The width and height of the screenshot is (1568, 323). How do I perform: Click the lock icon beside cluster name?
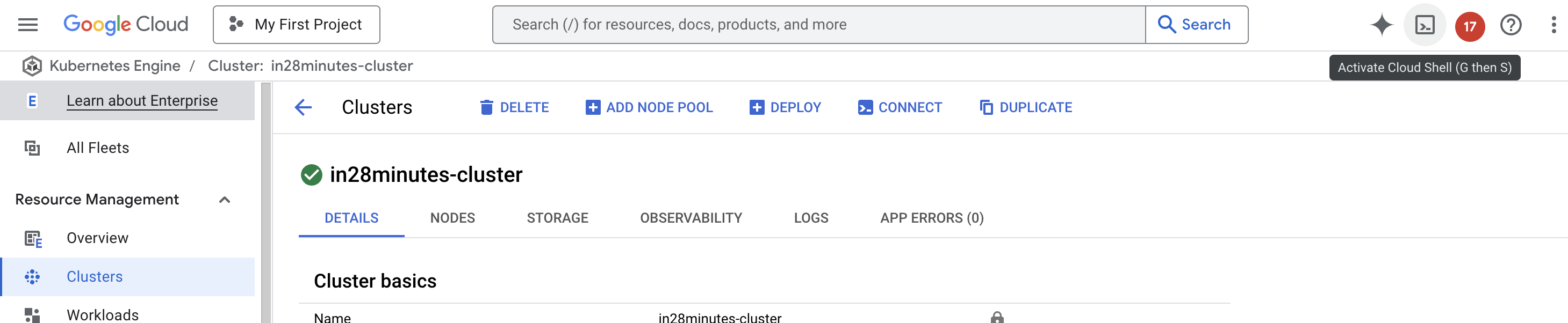coord(996,317)
